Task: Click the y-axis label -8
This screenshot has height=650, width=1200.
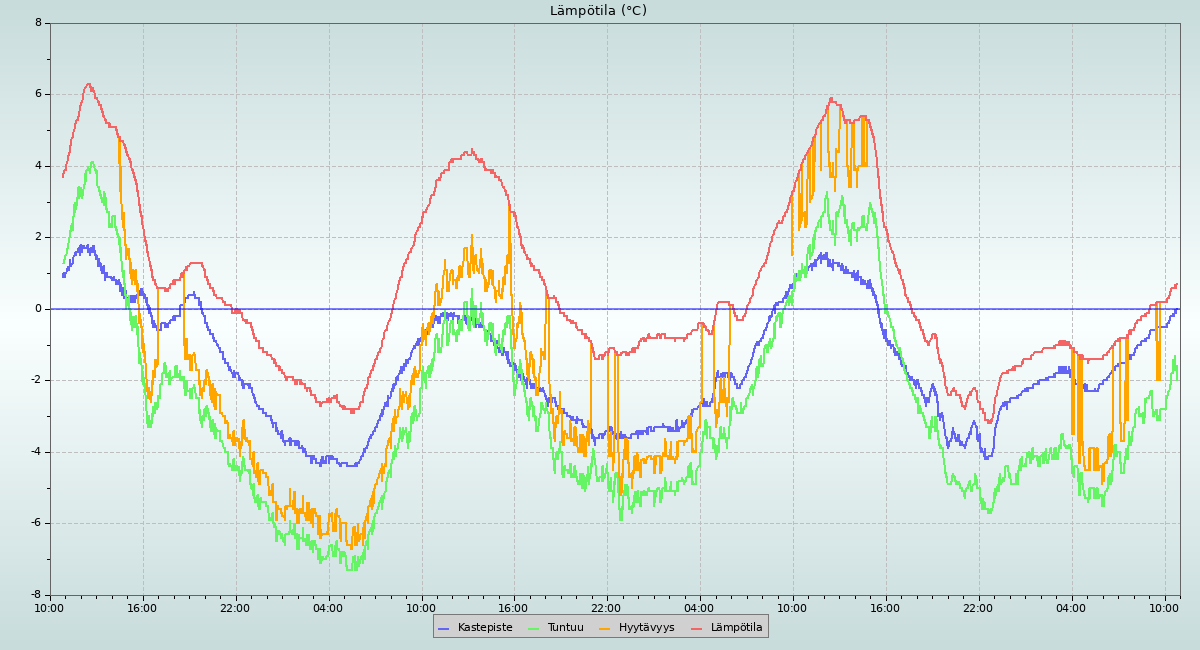Action: click(36, 595)
